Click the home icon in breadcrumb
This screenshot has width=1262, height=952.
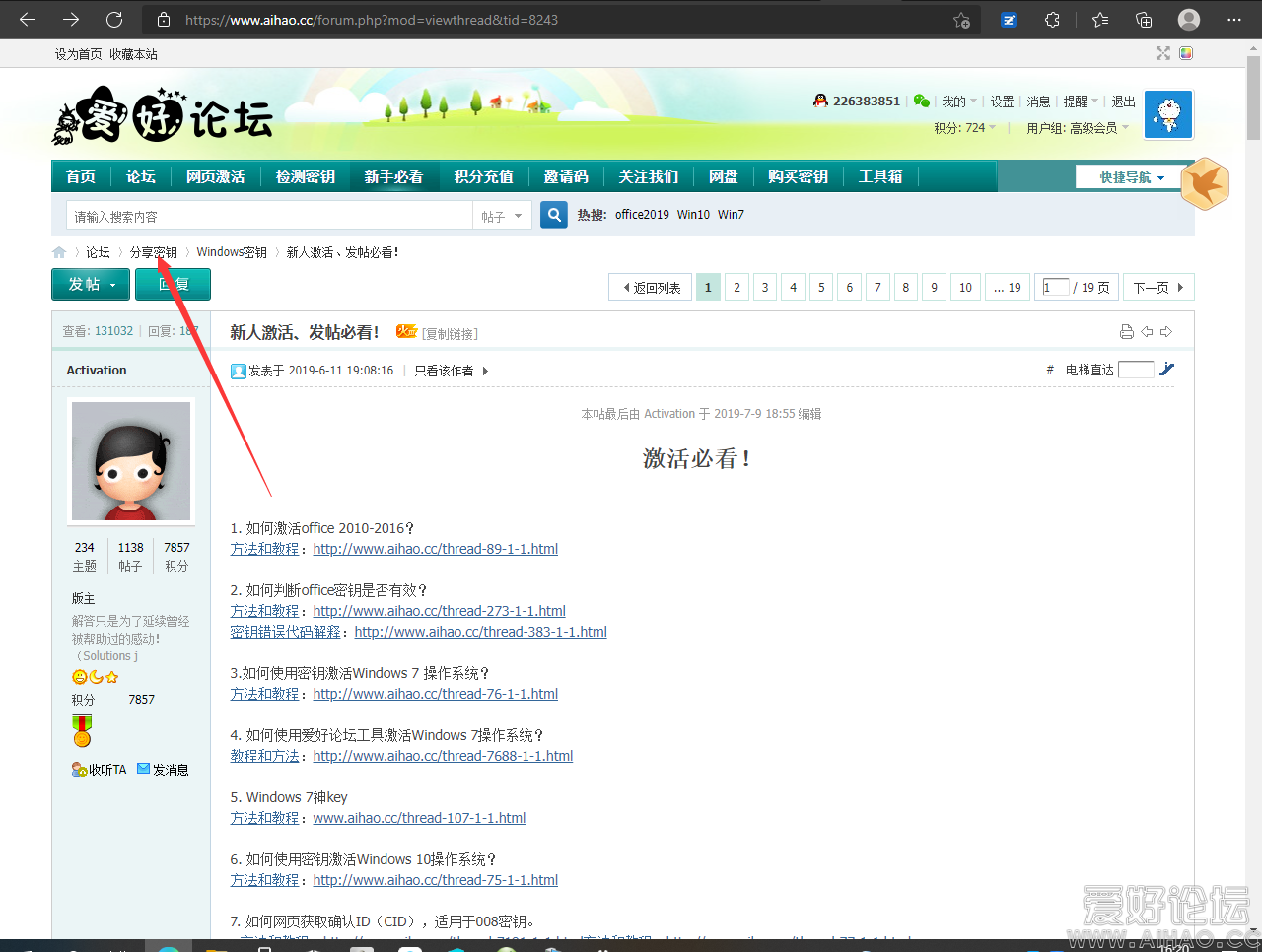[x=59, y=252]
